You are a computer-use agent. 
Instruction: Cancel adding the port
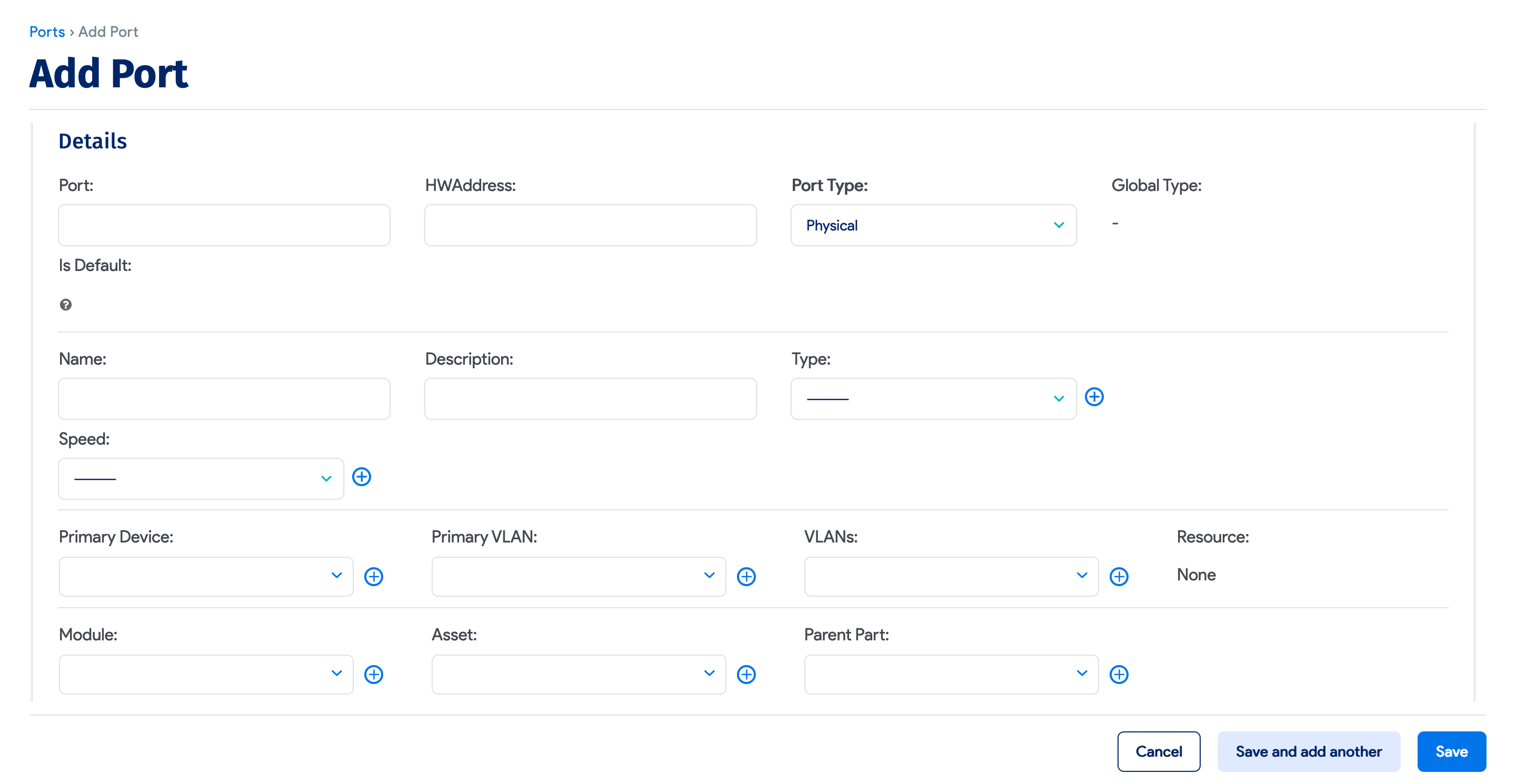click(x=1158, y=751)
